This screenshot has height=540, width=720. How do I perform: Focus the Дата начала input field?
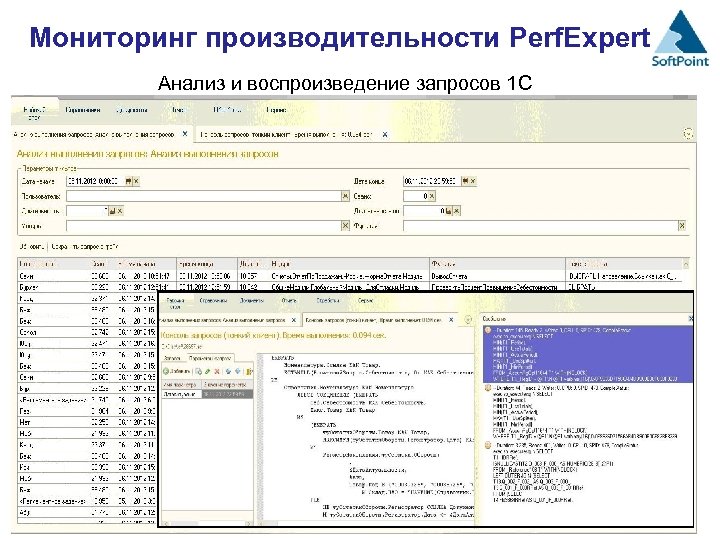[x=96, y=181]
